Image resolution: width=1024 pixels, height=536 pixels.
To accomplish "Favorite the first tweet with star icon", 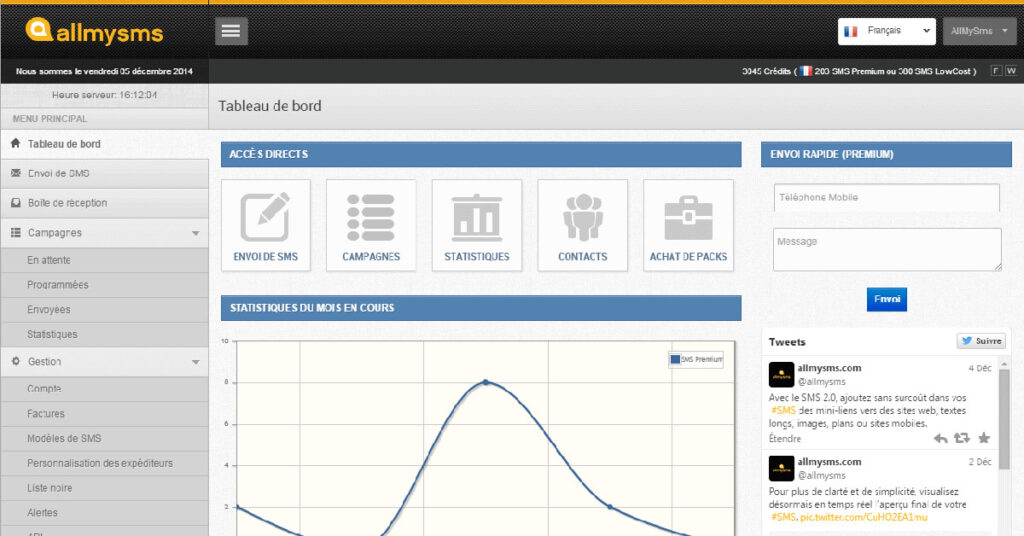I will point(984,438).
